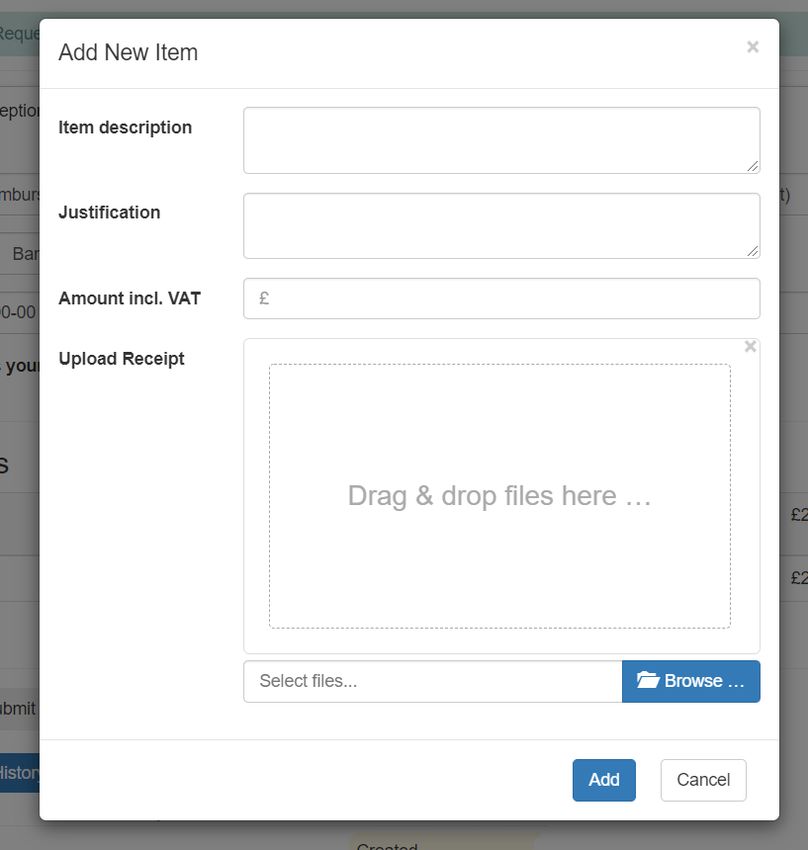Click the Select files text box
Viewport: 808px width, 850px height.
click(432, 681)
